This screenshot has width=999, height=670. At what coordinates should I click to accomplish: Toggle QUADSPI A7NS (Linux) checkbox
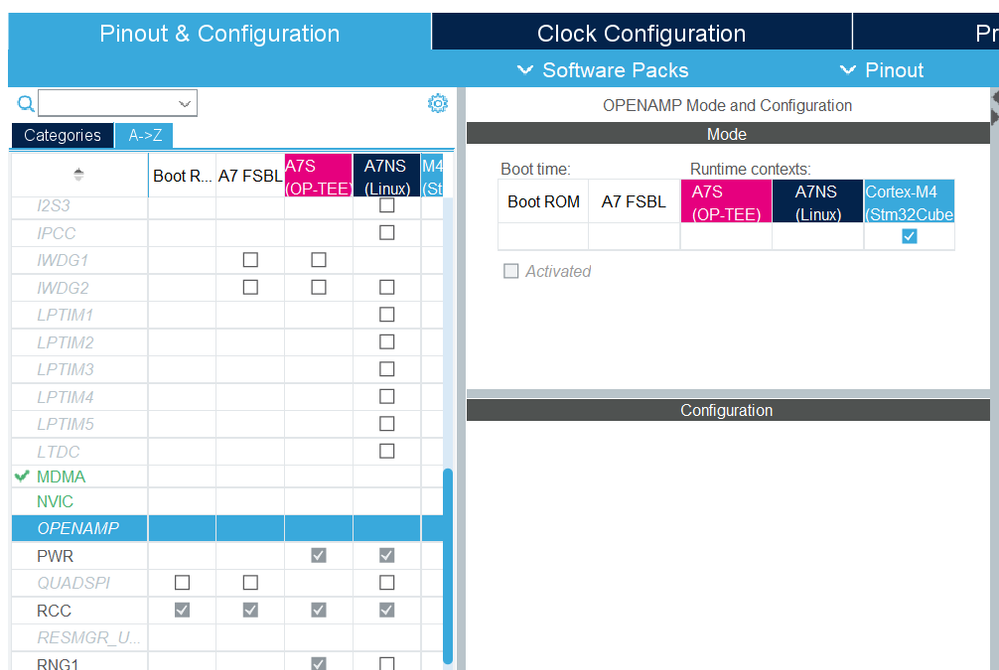pyautogui.click(x=387, y=583)
